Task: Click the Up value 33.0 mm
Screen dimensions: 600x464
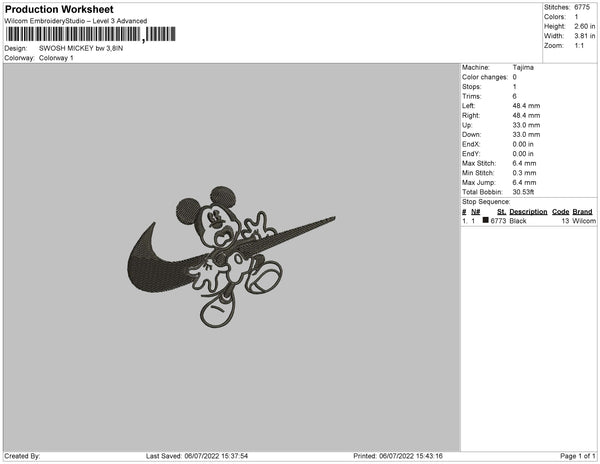Action: 526,125
